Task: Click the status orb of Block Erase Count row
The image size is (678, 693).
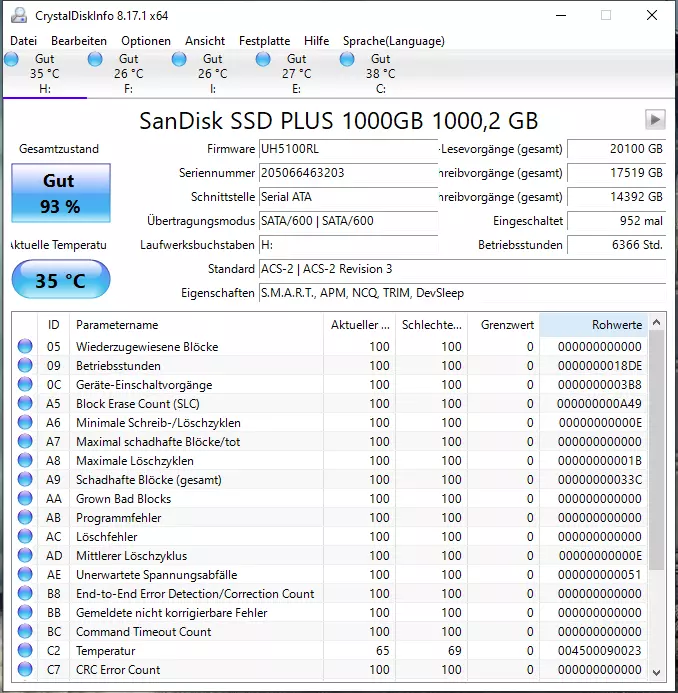Action: tap(25, 404)
